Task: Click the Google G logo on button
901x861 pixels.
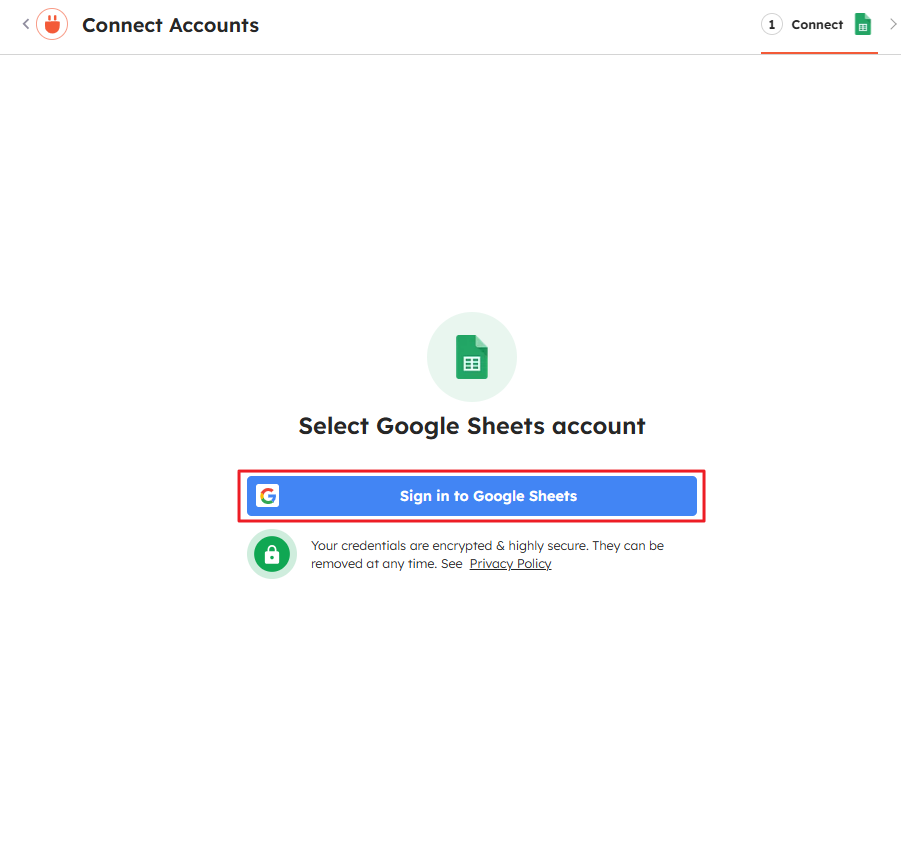Action: (x=267, y=496)
